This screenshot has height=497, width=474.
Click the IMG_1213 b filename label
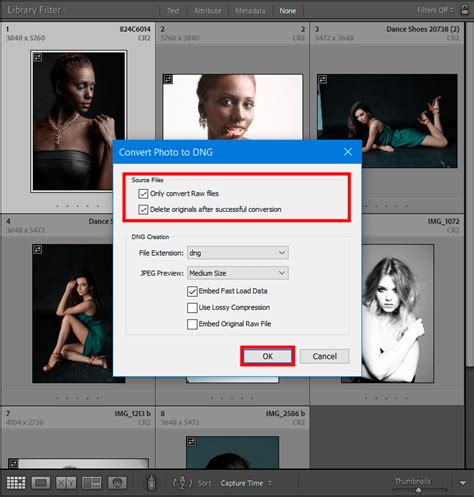click(x=133, y=413)
